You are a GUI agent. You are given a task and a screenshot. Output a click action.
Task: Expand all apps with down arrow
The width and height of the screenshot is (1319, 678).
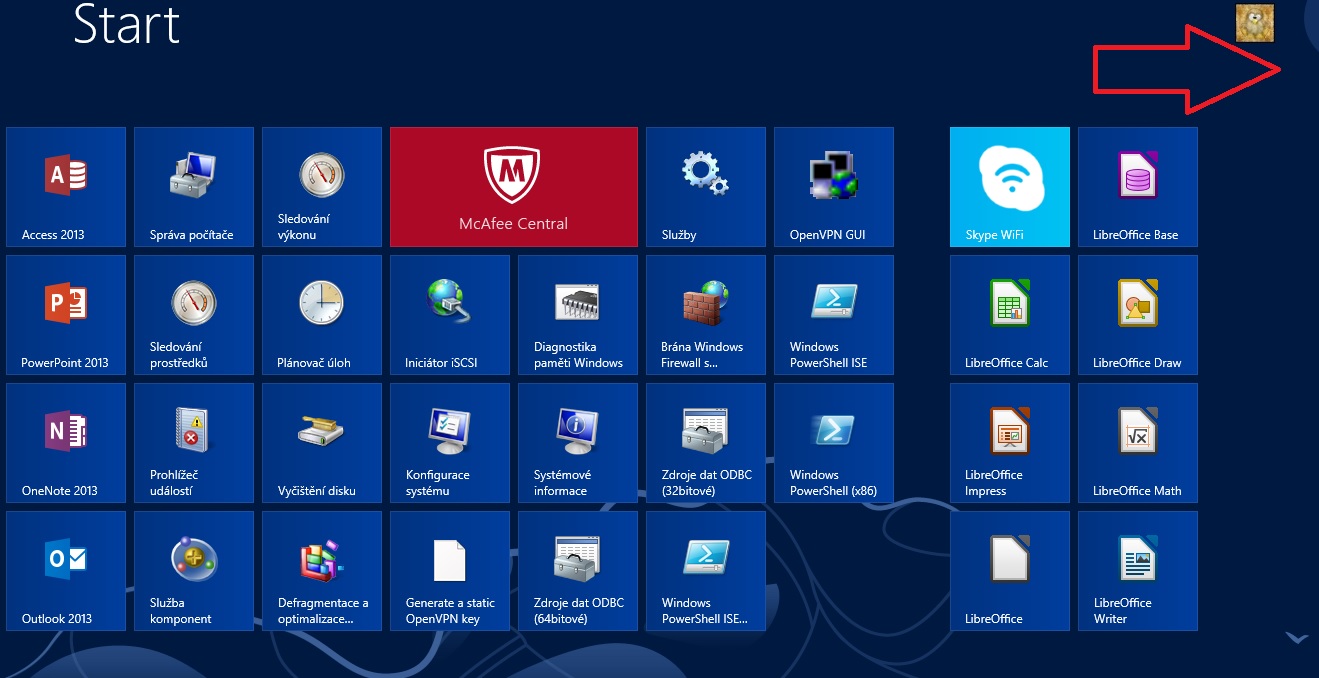(1297, 638)
